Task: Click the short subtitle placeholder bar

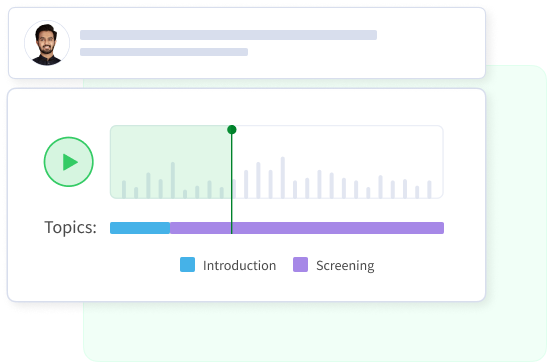Action: (164, 52)
